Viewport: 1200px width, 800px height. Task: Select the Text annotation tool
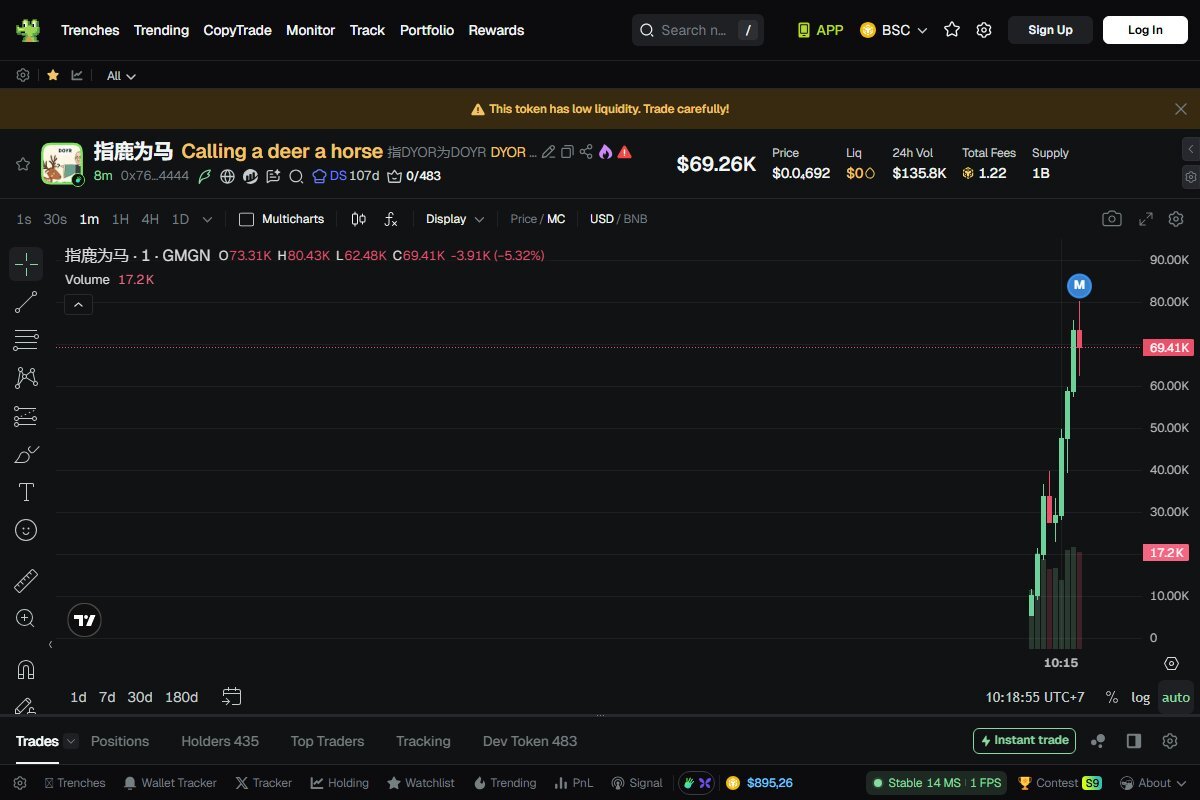pos(26,492)
